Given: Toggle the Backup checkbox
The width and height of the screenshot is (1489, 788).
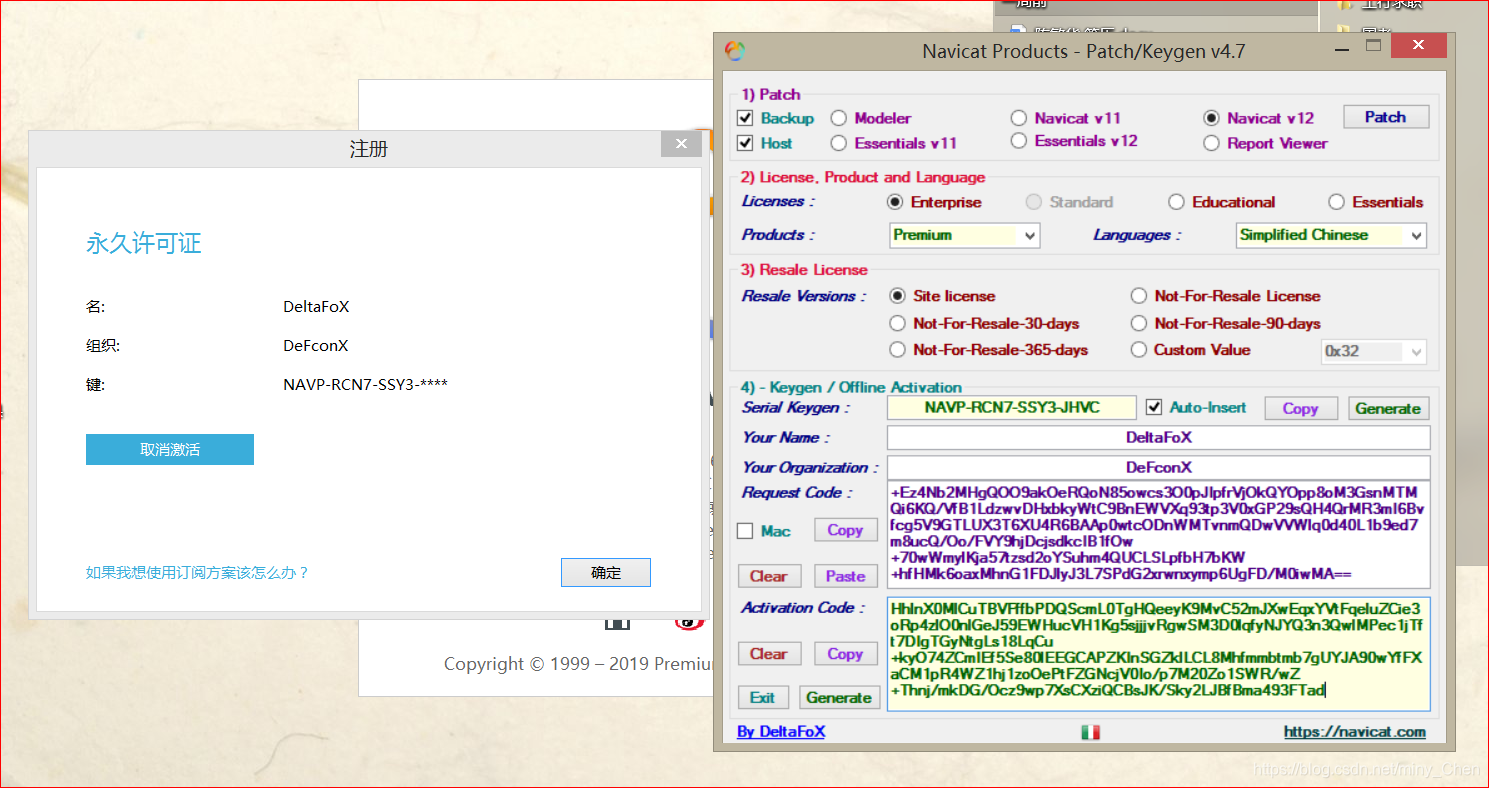Looking at the screenshot, I should 745,118.
